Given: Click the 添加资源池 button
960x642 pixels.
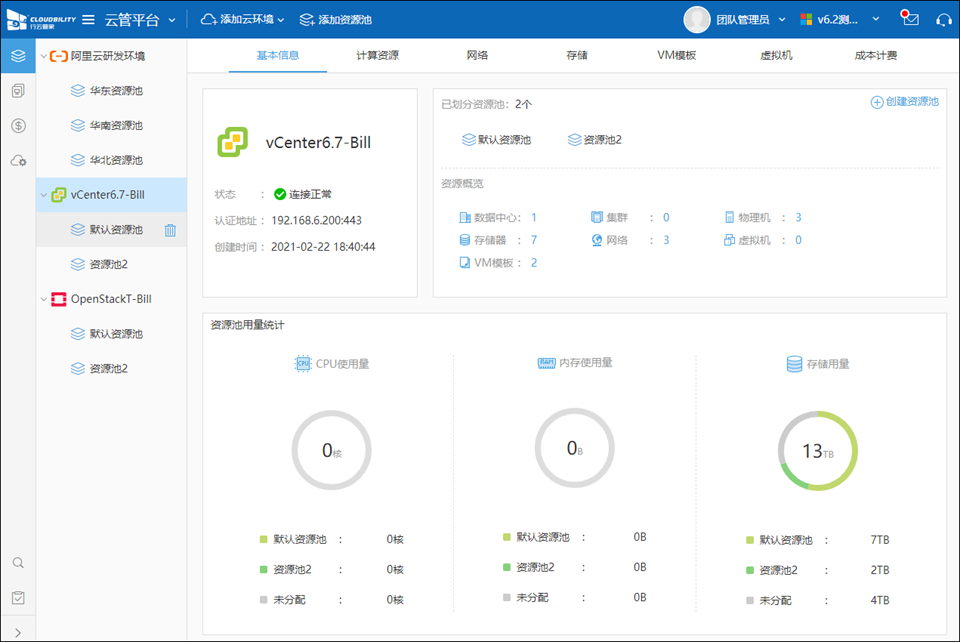Looking at the screenshot, I should [x=334, y=20].
